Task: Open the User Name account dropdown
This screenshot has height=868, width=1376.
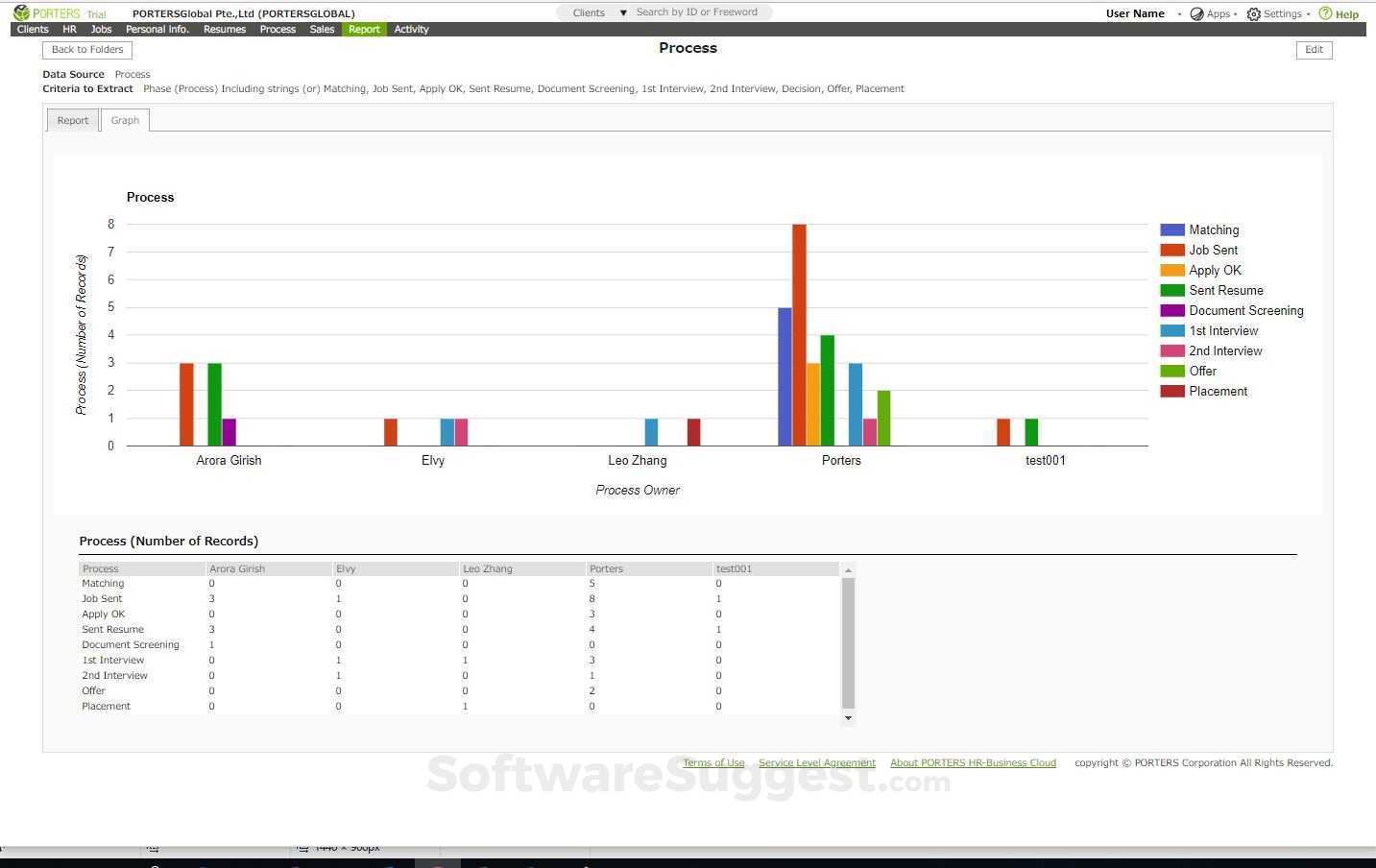Action: click(x=1137, y=12)
